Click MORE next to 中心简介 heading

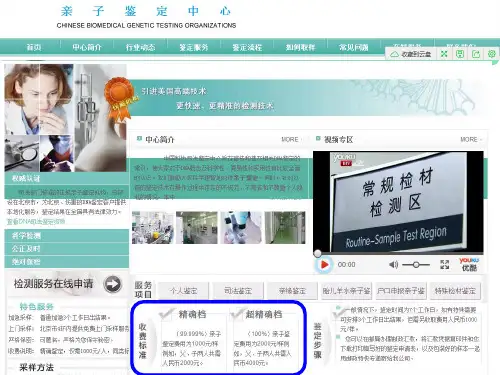pyautogui.click(x=290, y=139)
